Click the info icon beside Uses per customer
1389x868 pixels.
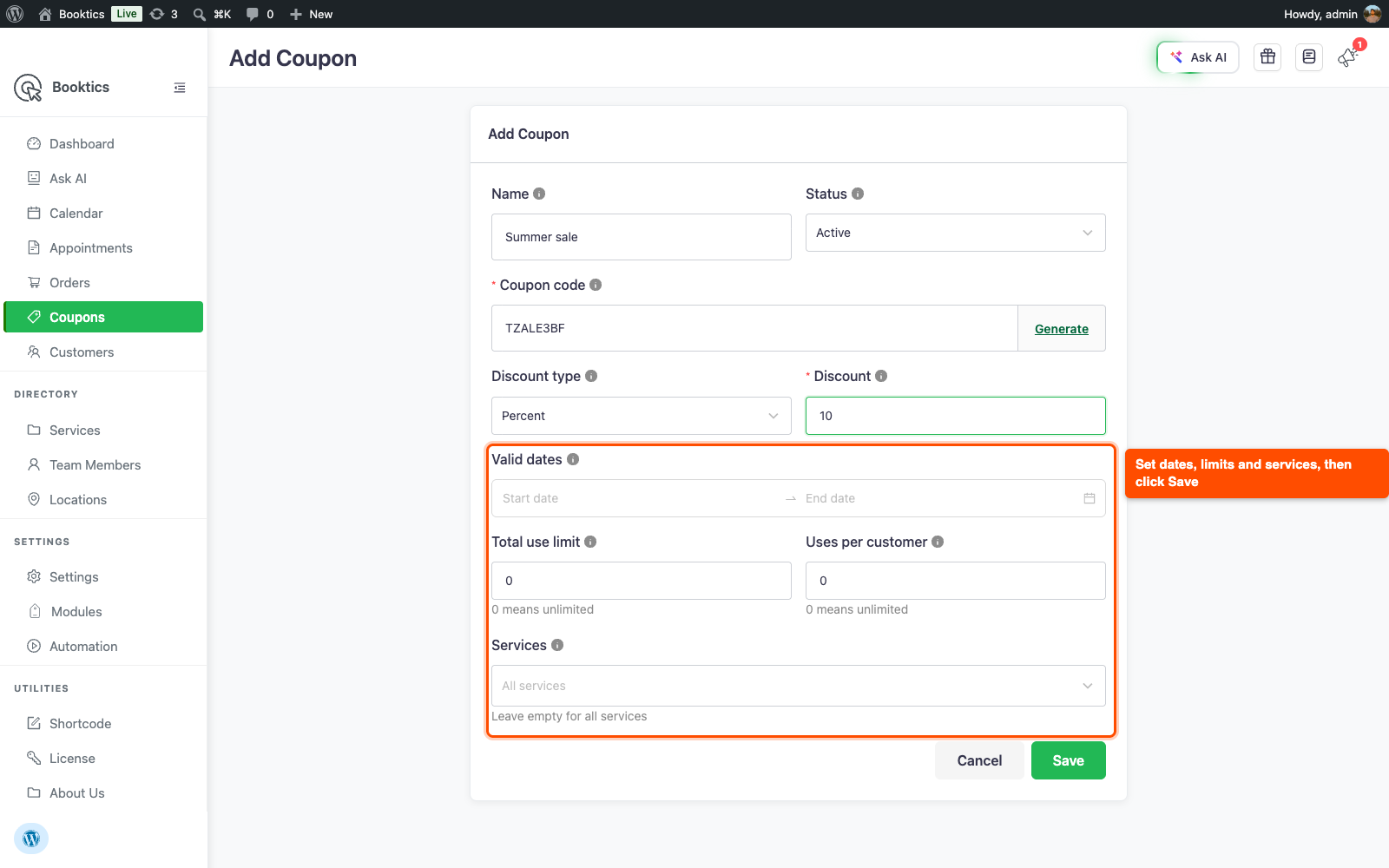[x=938, y=542]
